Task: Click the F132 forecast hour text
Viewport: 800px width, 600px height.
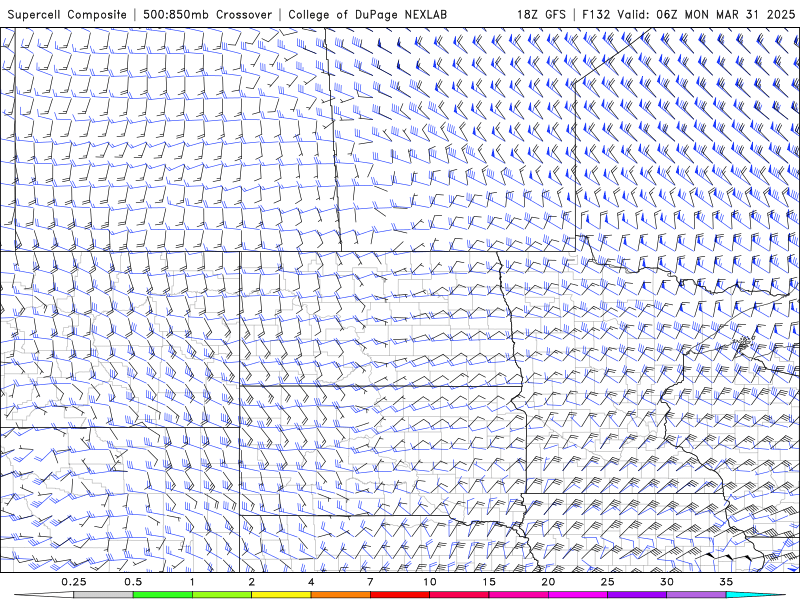Action: click(596, 14)
